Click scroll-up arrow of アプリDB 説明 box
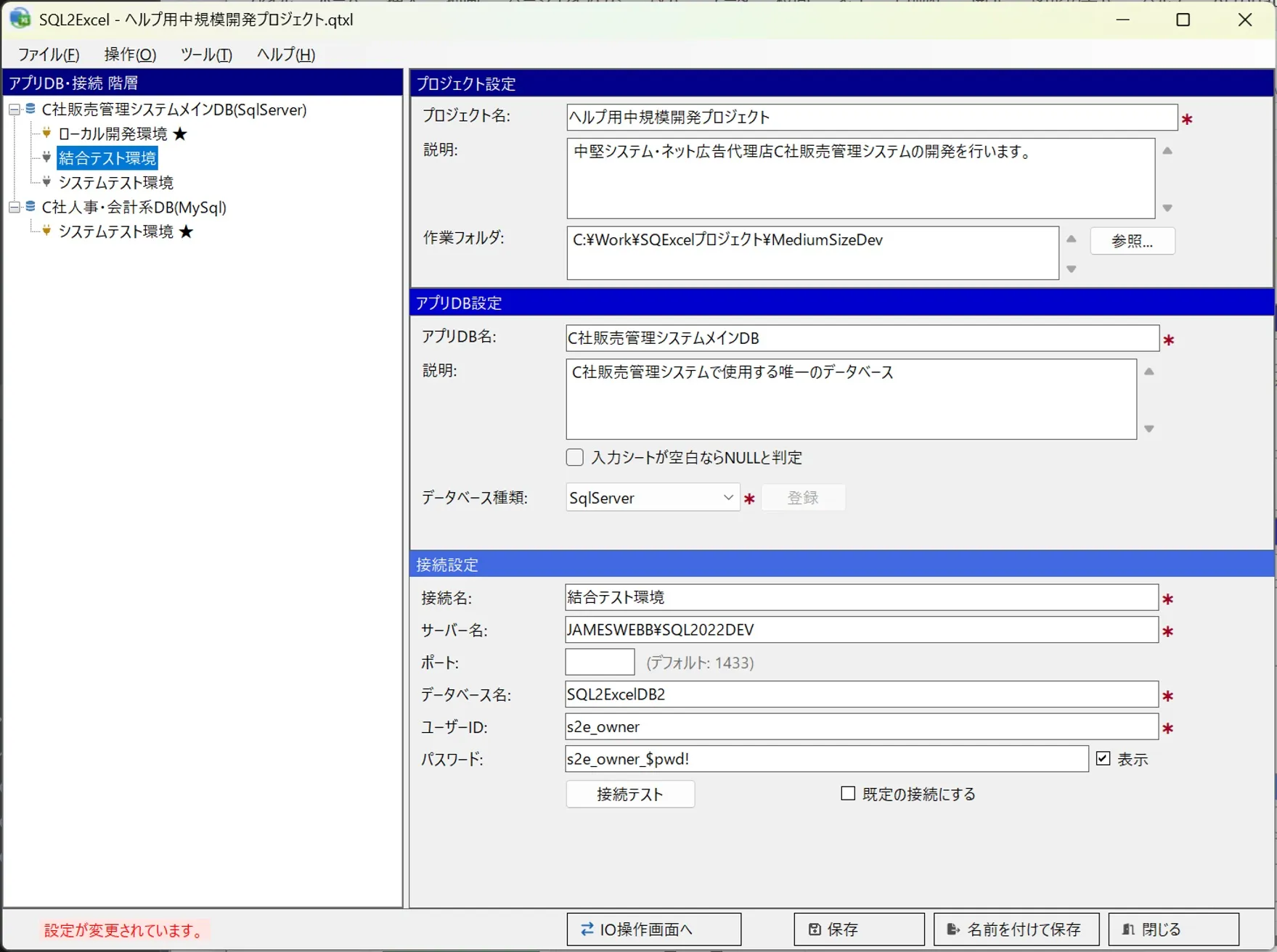 point(1149,372)
